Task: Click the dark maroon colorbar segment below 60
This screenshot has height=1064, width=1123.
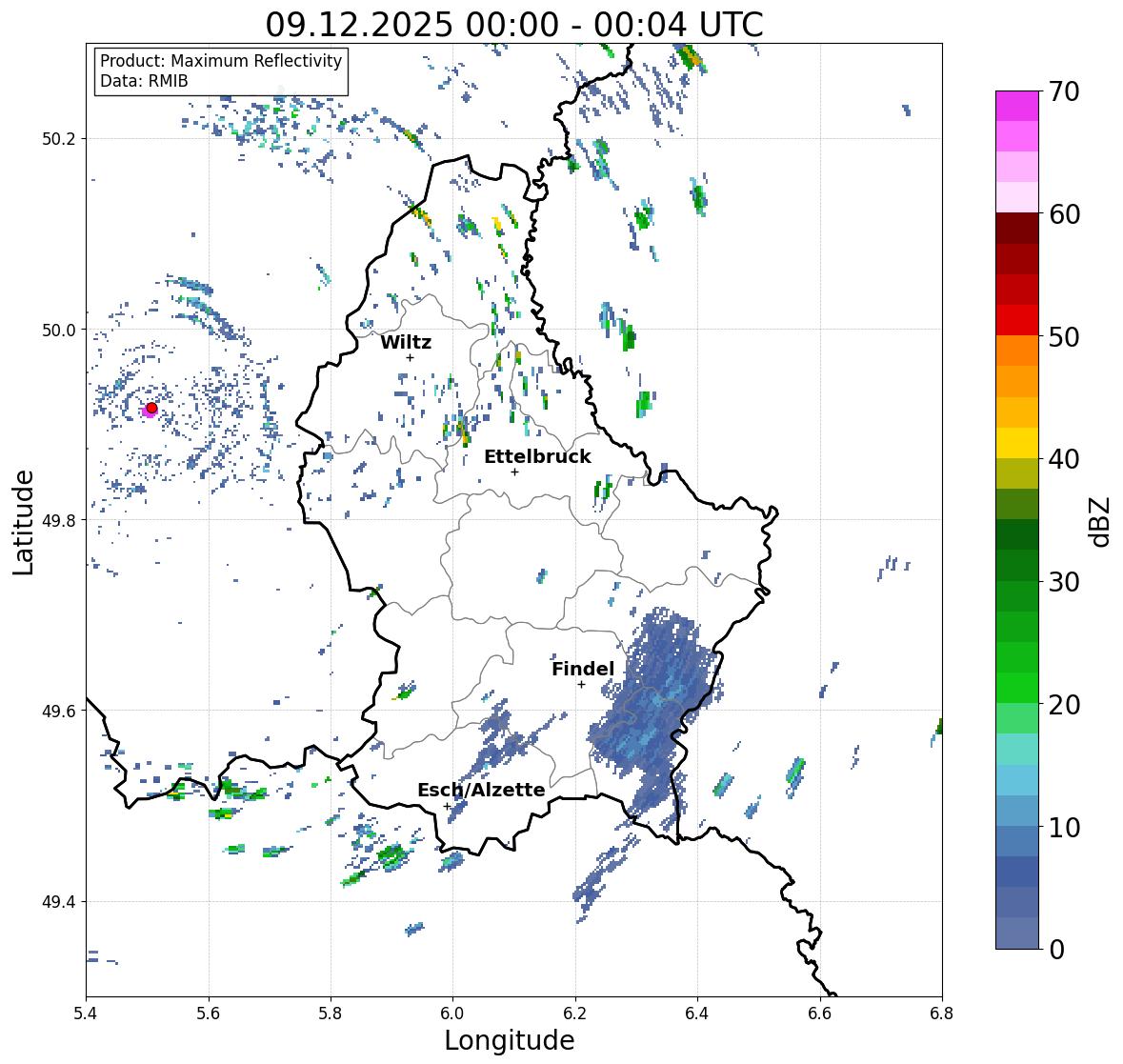Action: [1017, 229]
